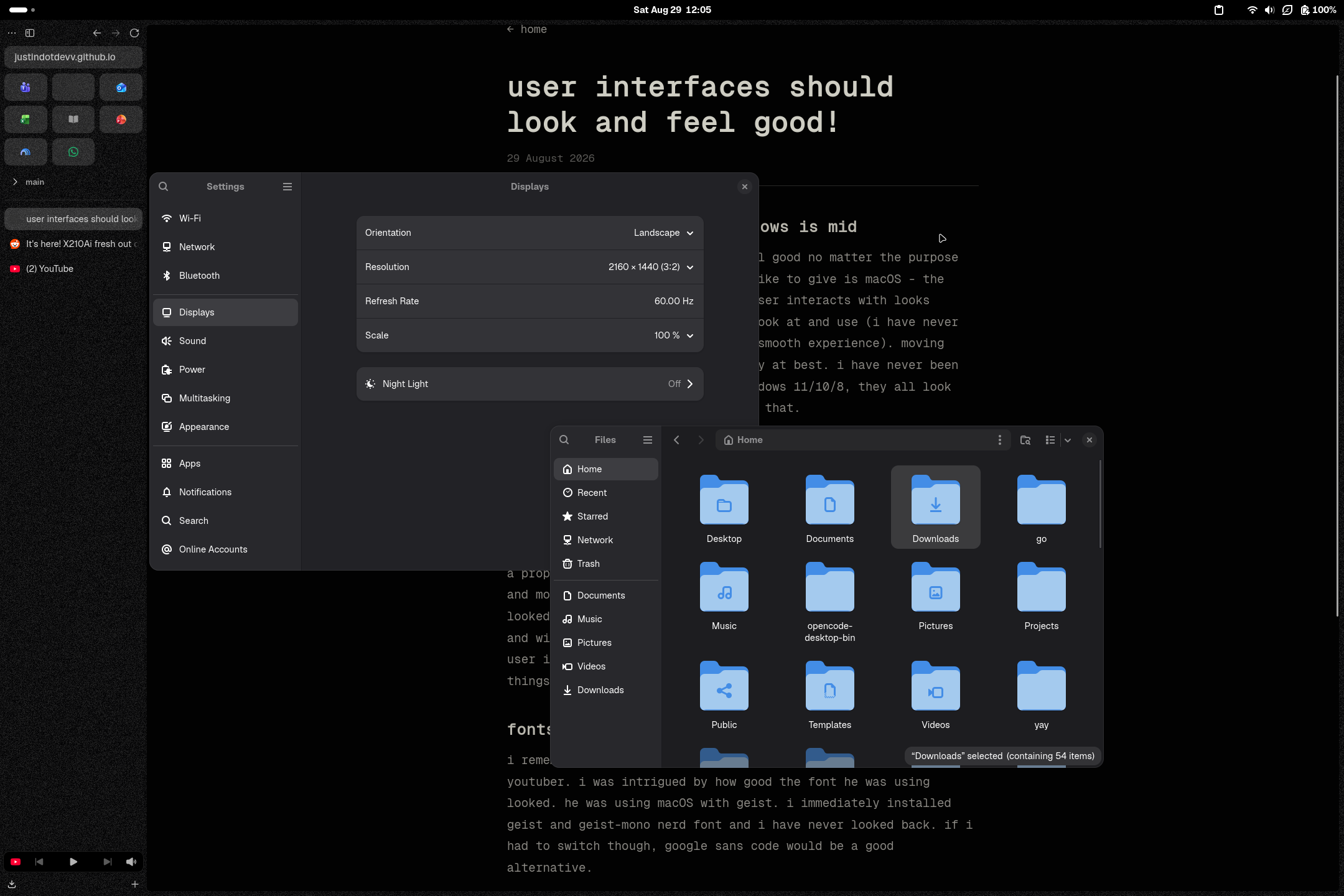Toggle the browser sidebar panel icon
This screenshot has height=896, width=1344.
(30, 33)
